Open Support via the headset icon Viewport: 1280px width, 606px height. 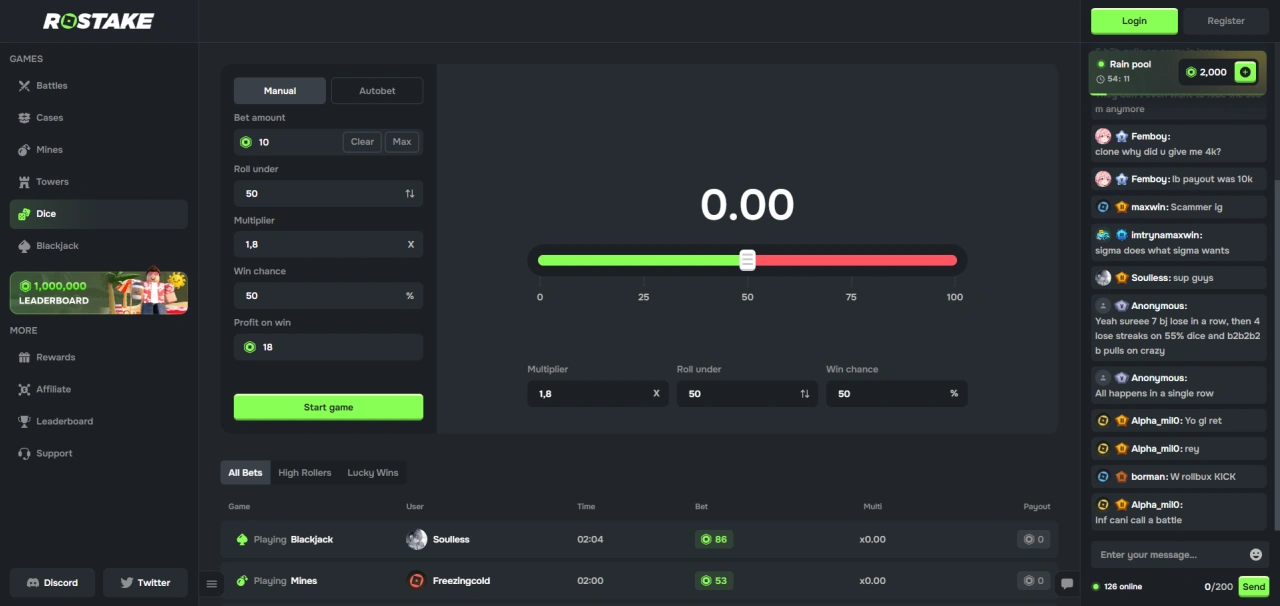pyautogui.click(x=25, y=453)
